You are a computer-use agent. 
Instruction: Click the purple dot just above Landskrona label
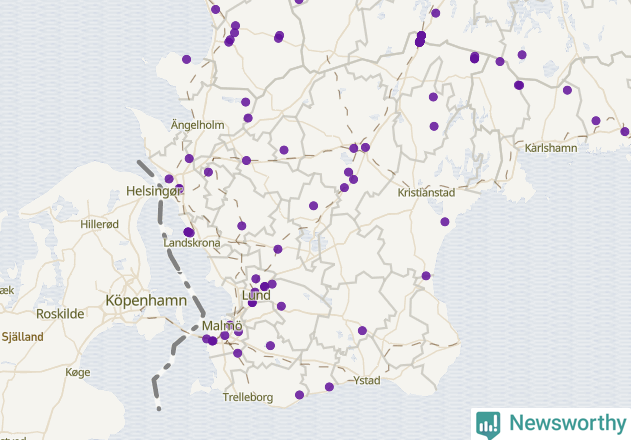pyautogui.click(x=189, y=232)
